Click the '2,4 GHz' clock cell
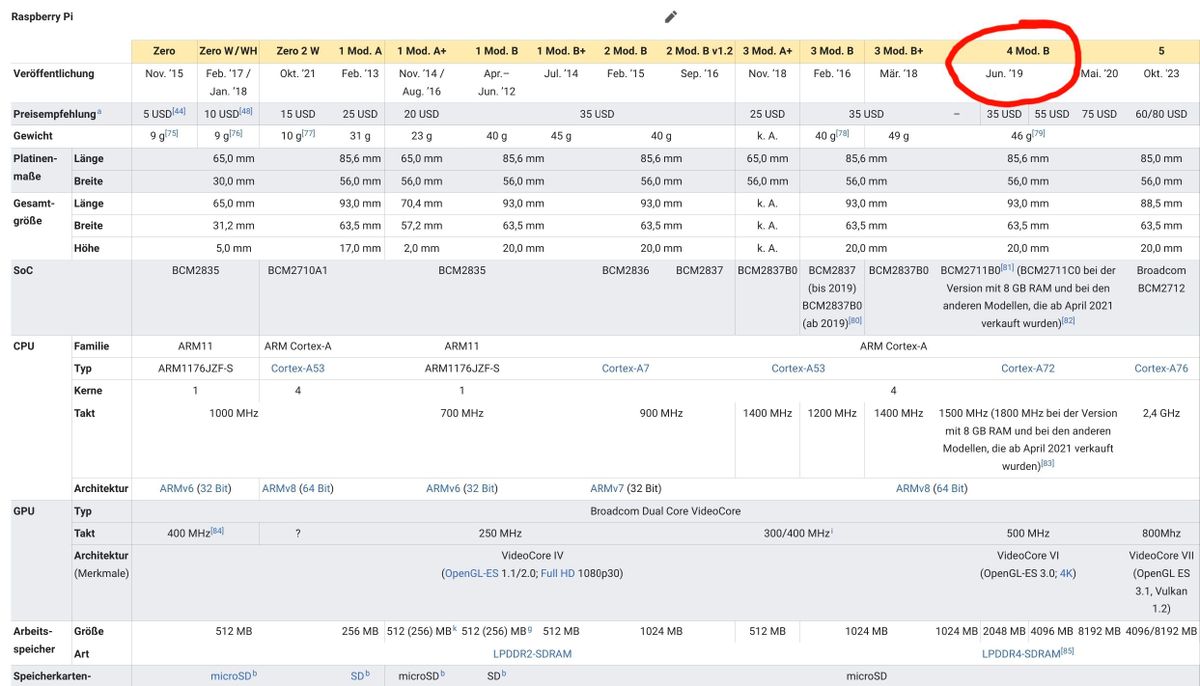Image resolution: width=1200 pixels, height=686 pixels. [x=1161, y=413]
